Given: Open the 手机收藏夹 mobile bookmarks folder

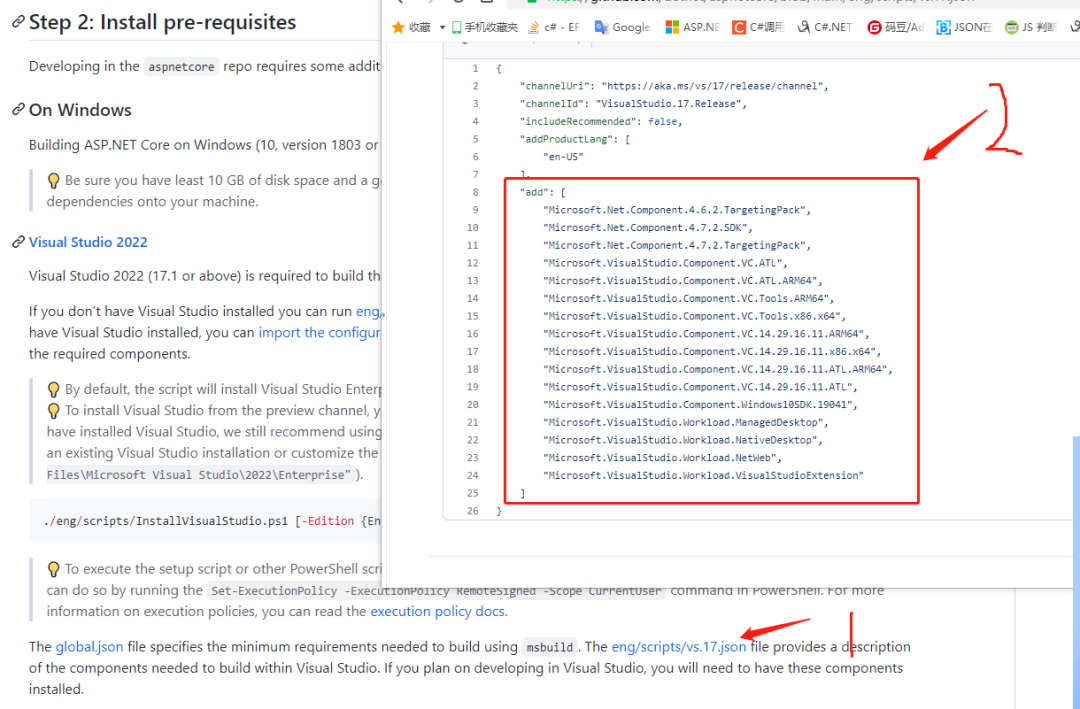Looking at the screenshot, I should click(485, 27).
